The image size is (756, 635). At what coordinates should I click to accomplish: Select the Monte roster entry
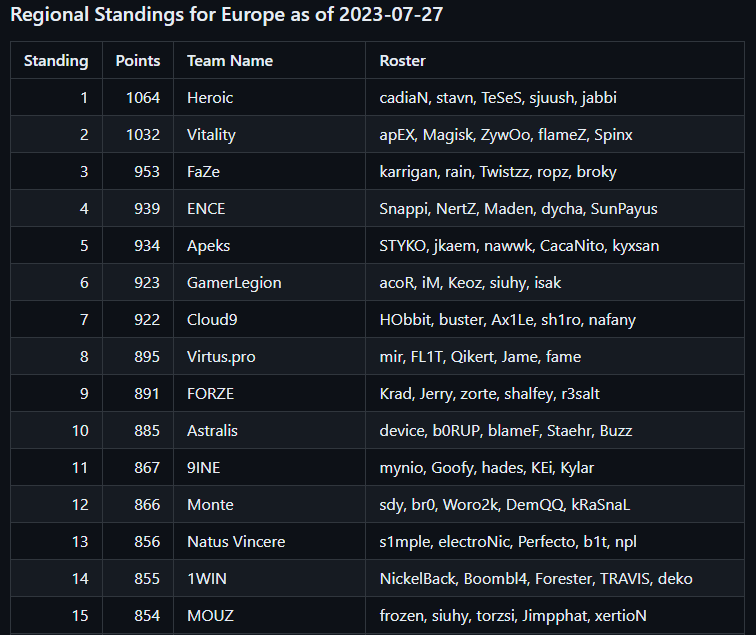pos(504,505)
